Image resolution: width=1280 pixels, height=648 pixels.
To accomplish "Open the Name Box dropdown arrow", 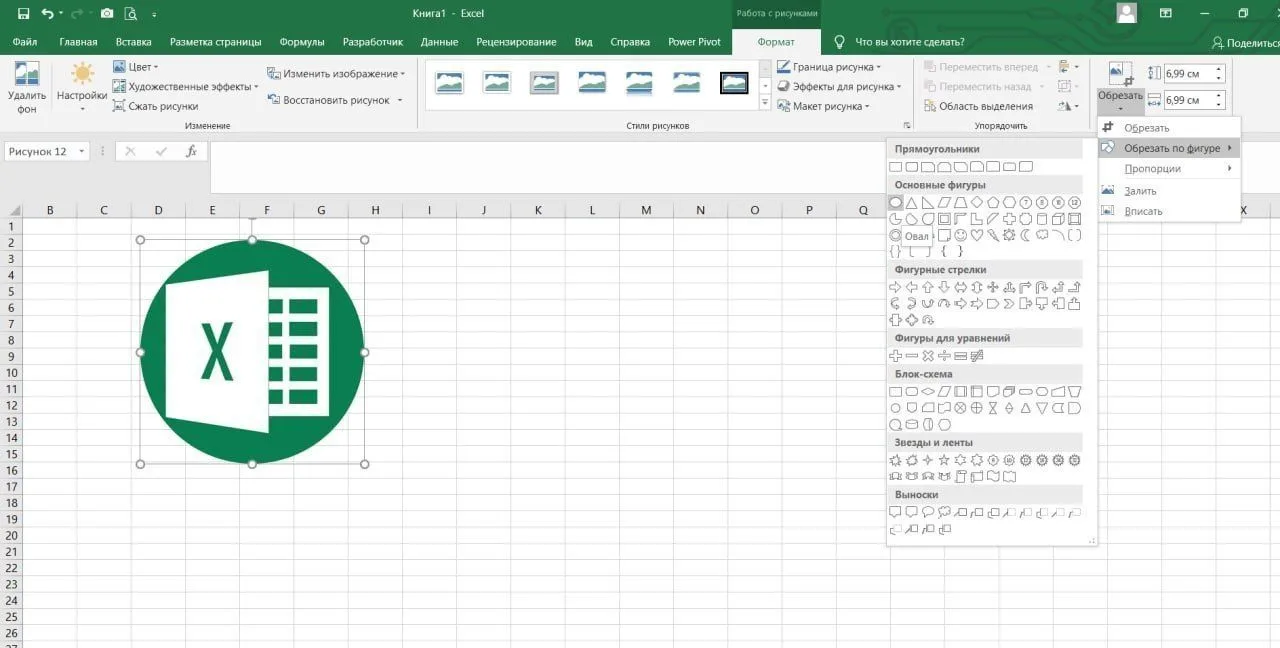I will click(81, 152).
